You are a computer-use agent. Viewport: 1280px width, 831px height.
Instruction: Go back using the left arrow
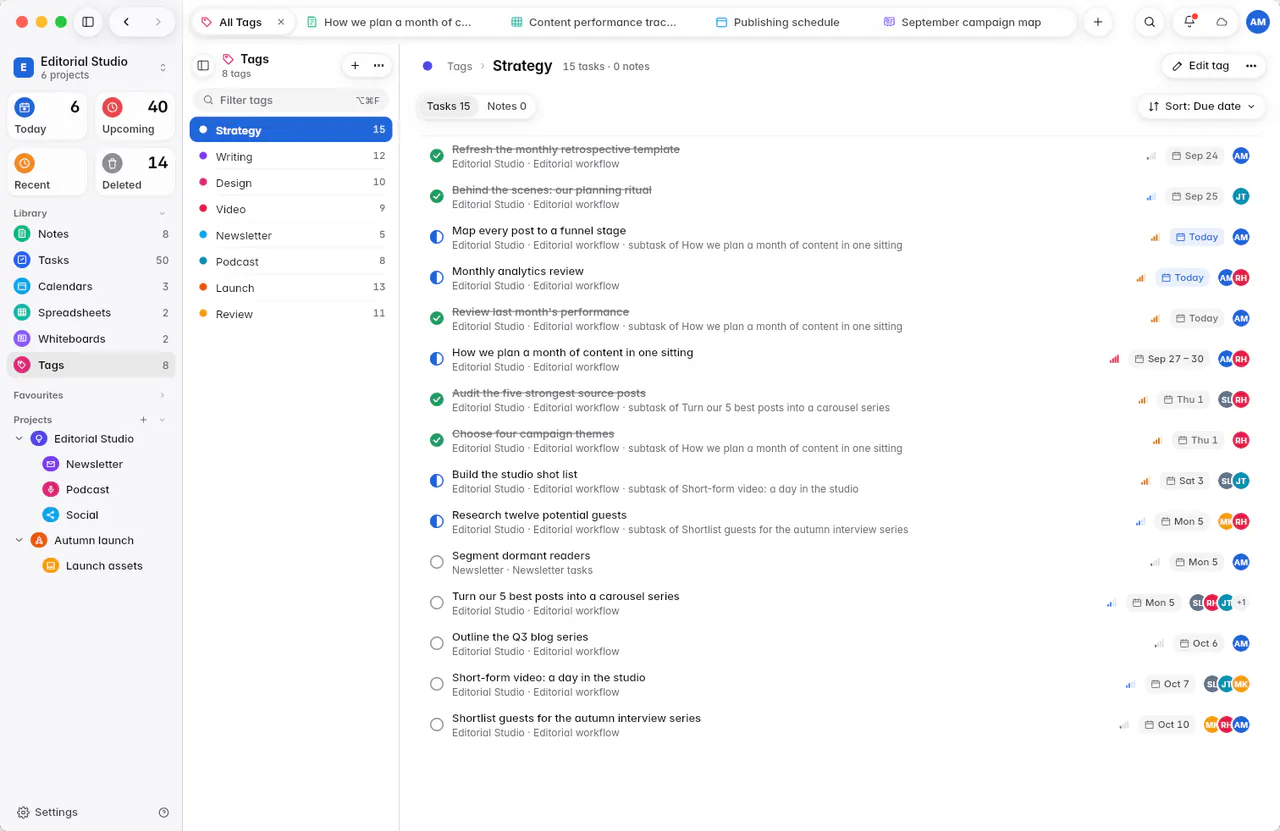(126, 22)
